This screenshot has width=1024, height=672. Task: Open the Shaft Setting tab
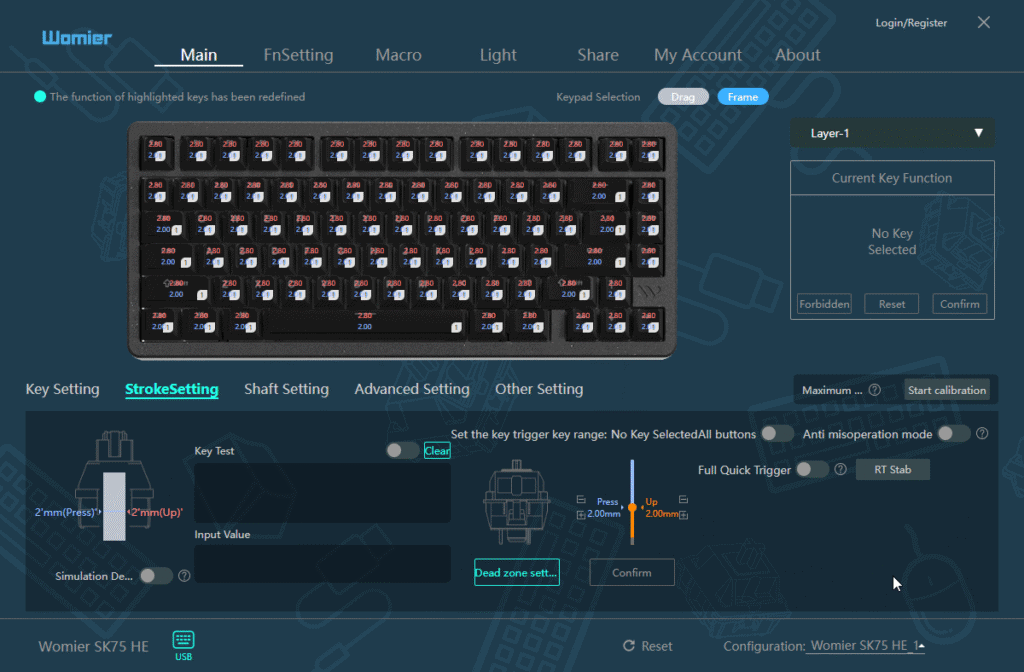[286, 389]
